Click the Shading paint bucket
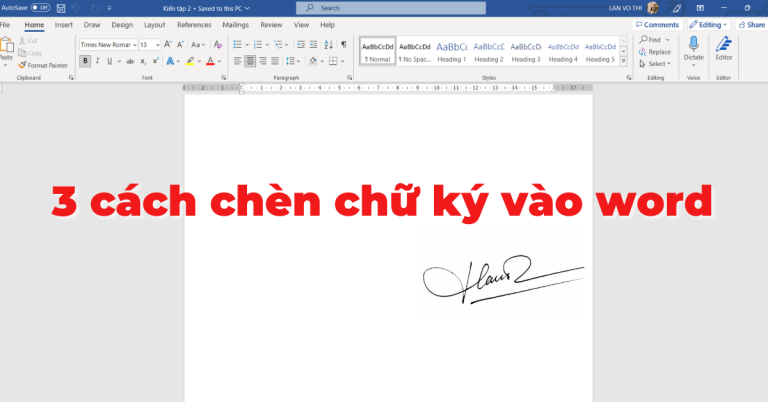Screen dimensions: 768x402 pyautogui.click(x=313, y=61)
